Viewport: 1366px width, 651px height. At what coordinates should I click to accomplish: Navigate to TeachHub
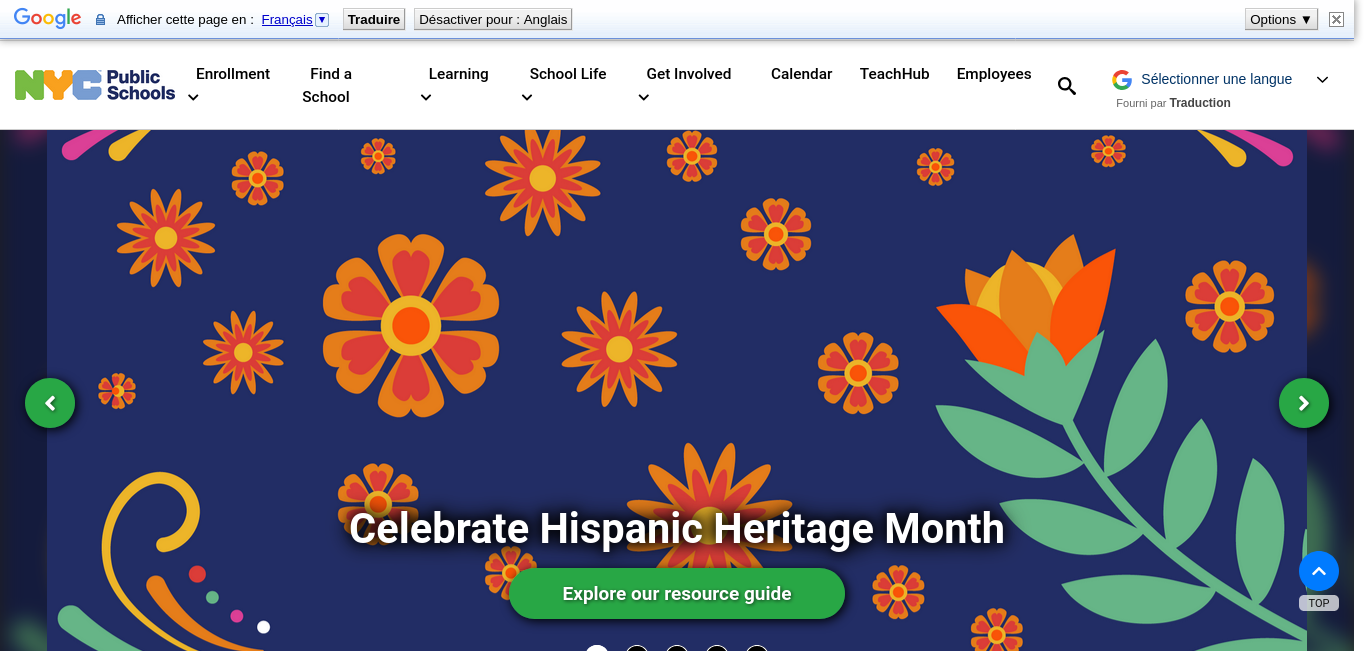[x=894, y=74]
